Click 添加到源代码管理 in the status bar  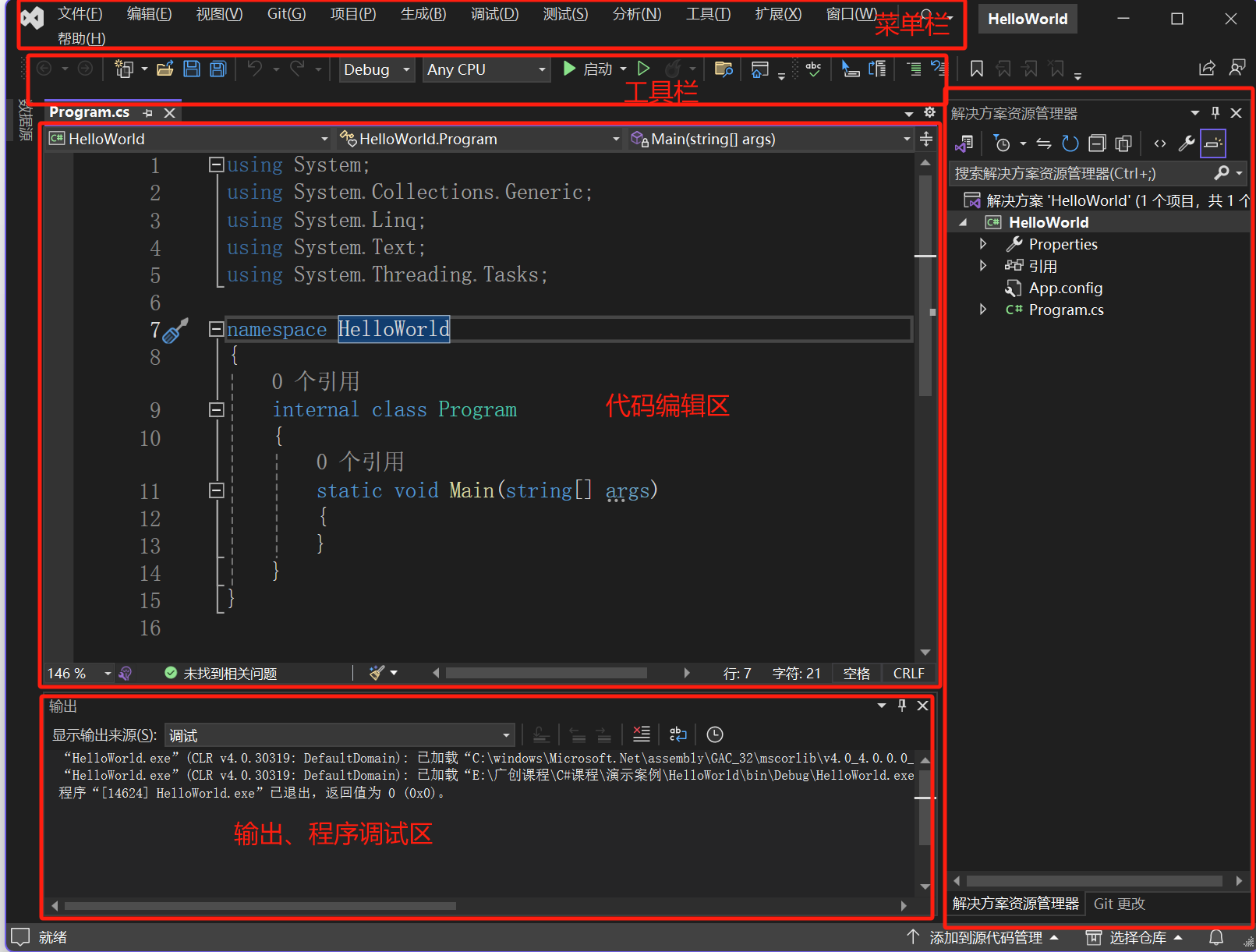pos(985,937)
